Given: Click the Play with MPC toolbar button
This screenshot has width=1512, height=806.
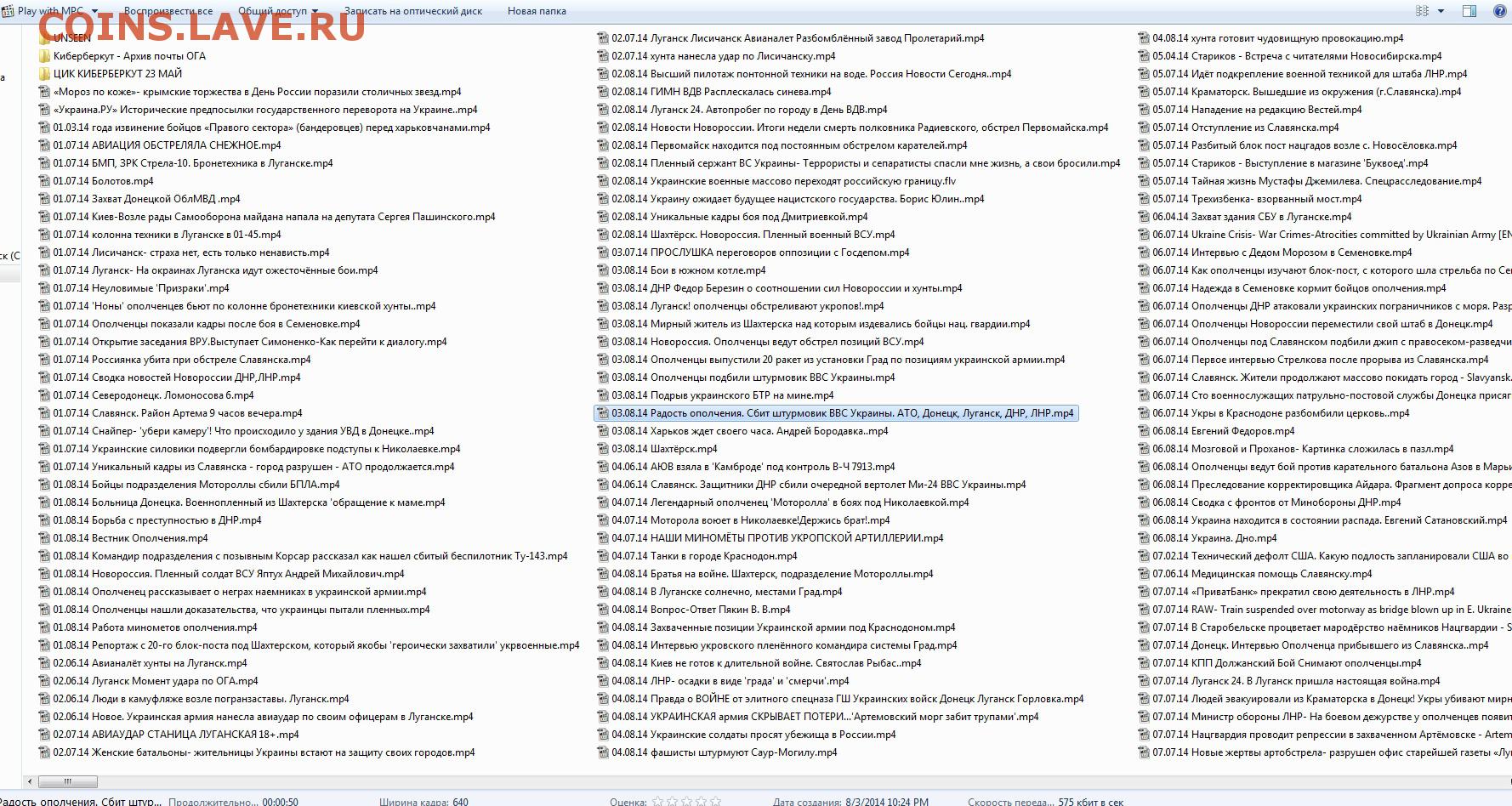Looking at the screenshot, I should tap(48, 11).
